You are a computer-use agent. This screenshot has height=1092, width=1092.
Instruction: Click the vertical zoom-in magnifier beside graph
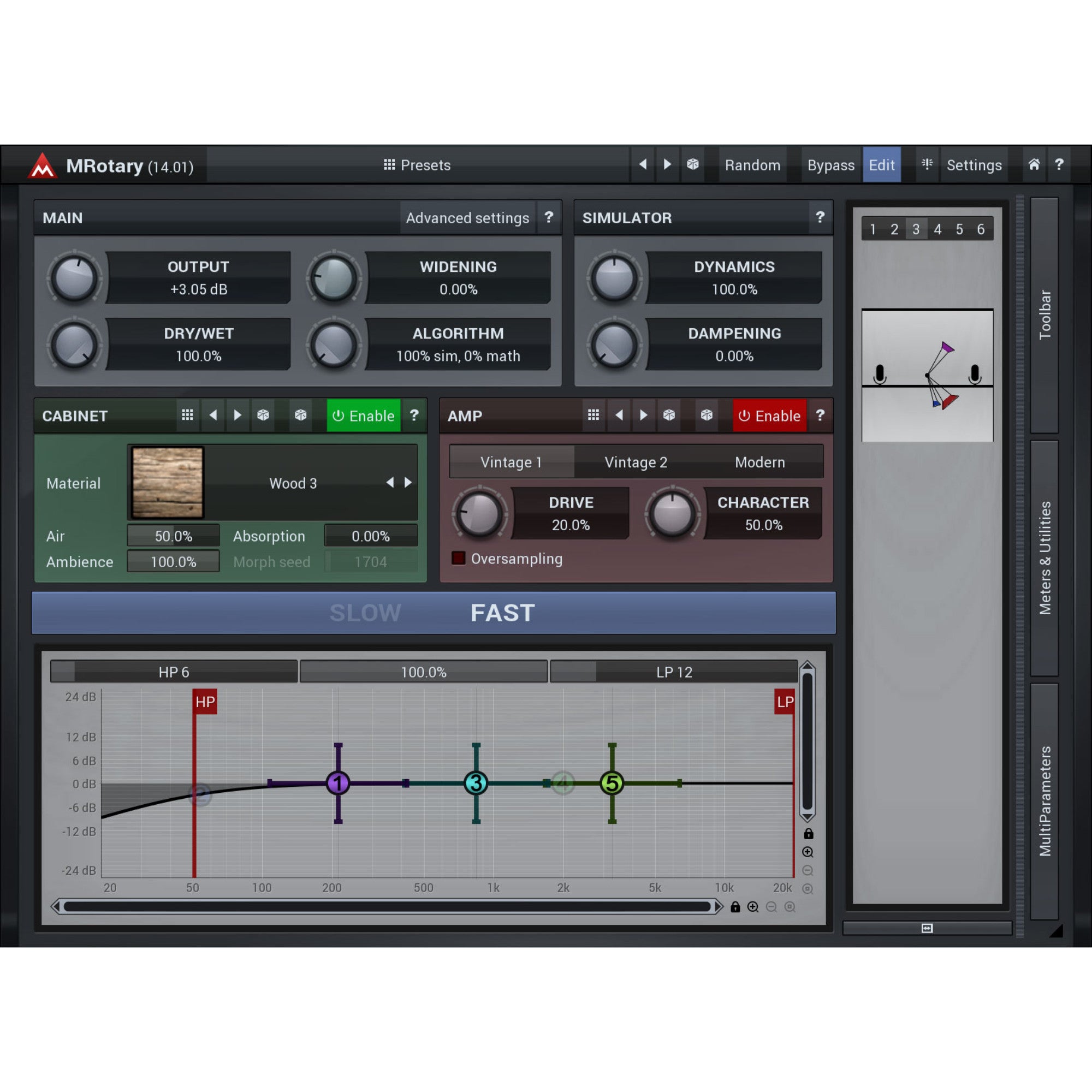808,852
